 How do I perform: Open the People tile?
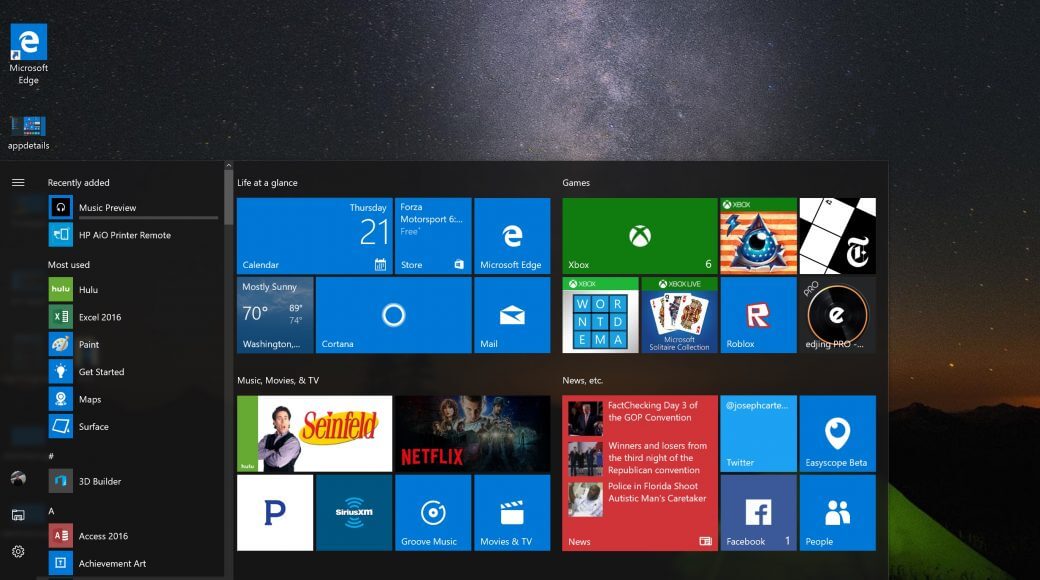837,512
